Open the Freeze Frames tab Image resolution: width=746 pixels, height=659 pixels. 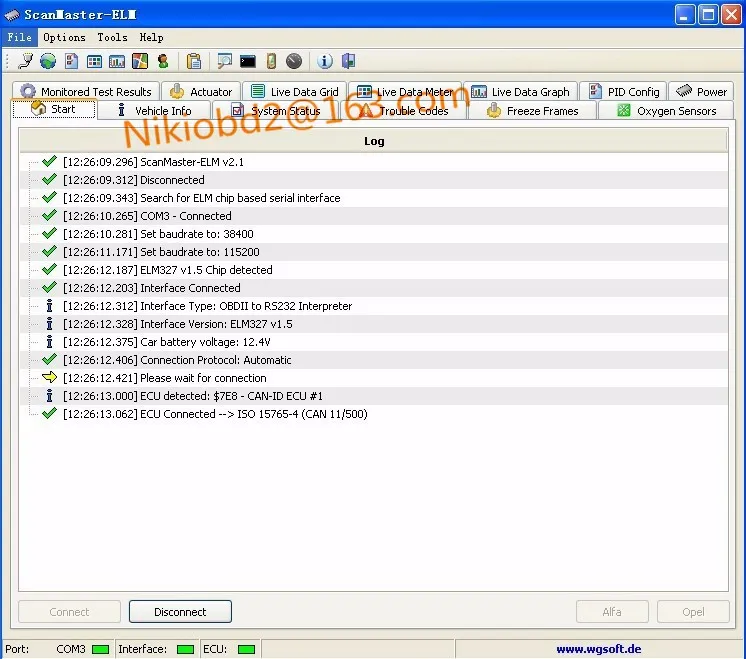point(532,111)
